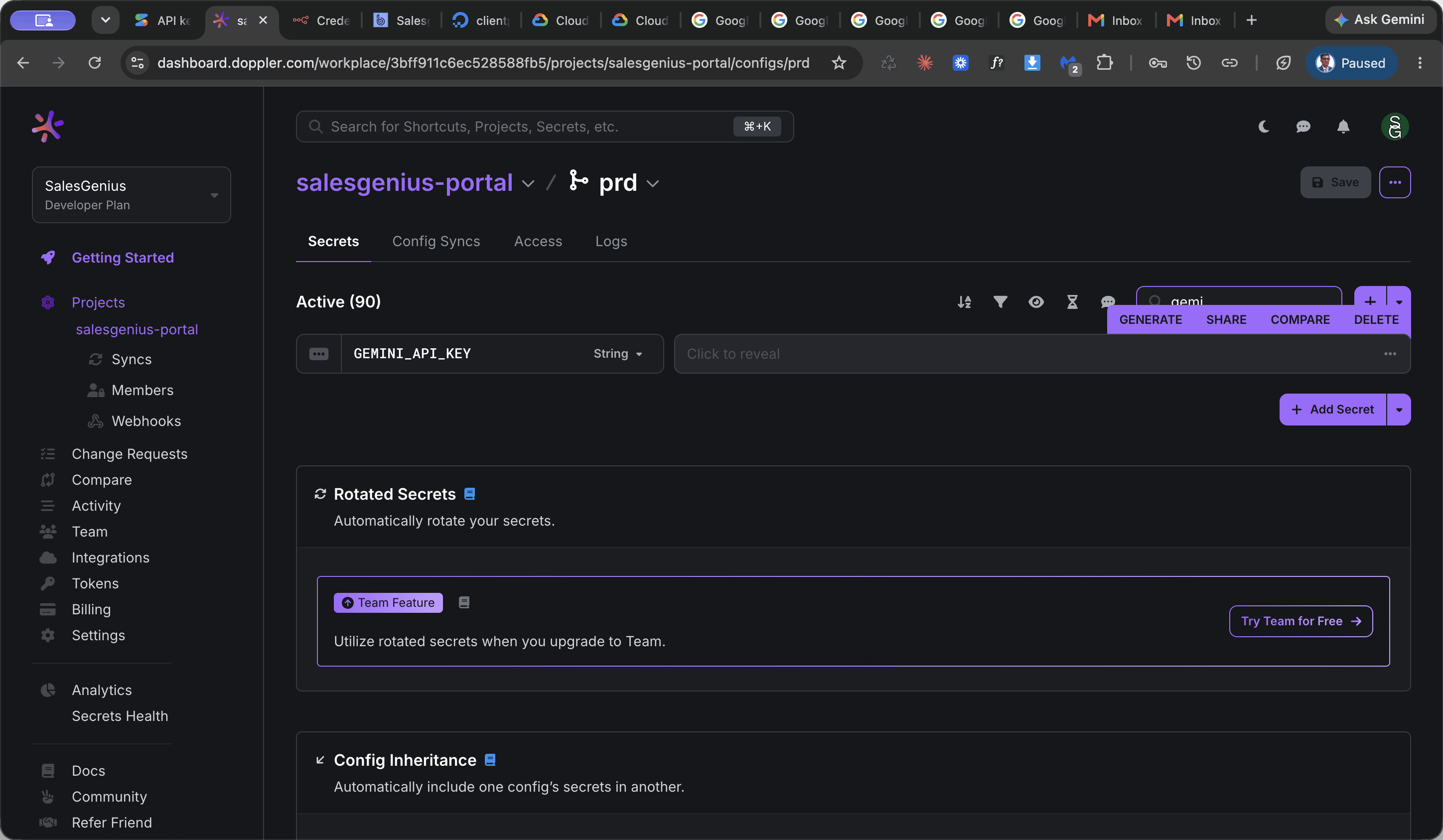Switch to the Logs tab

611,241
